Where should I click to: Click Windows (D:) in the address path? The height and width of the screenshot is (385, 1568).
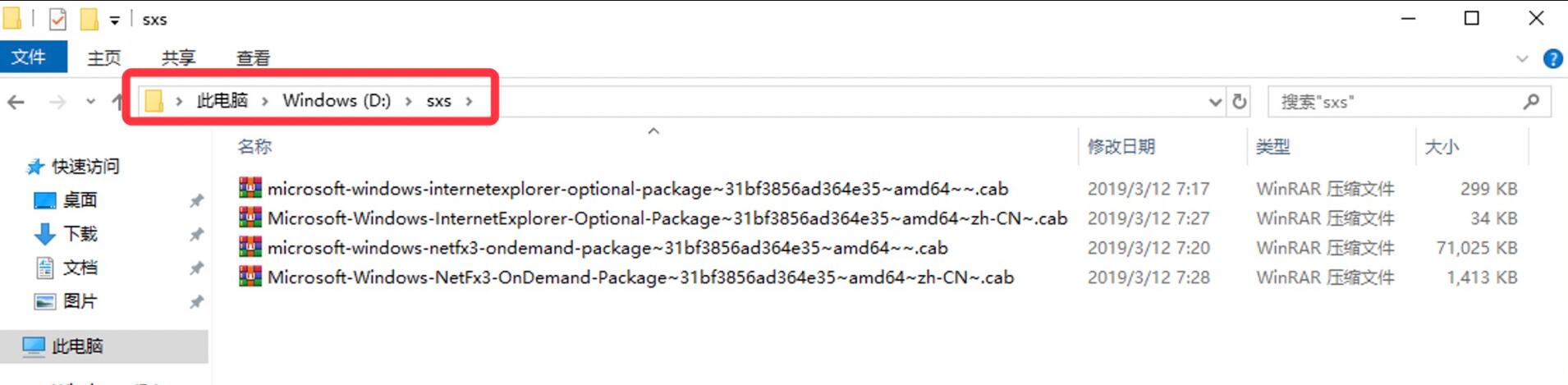tap(337, 100)
